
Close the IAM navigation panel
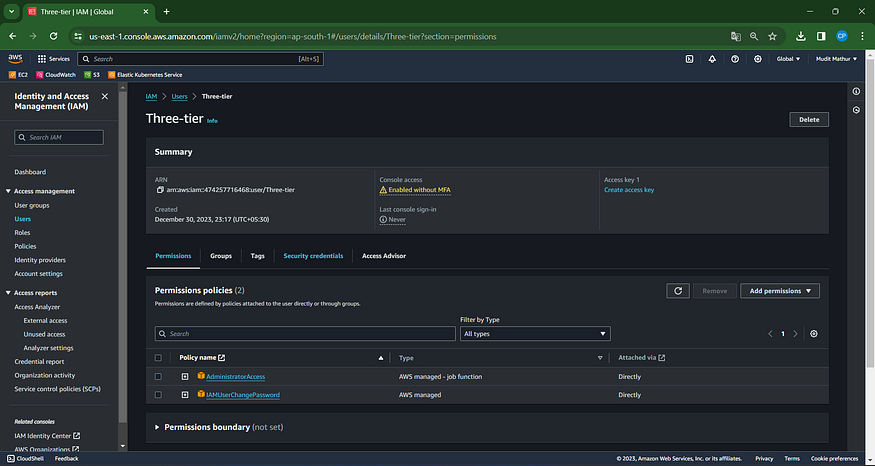point(104,97)
